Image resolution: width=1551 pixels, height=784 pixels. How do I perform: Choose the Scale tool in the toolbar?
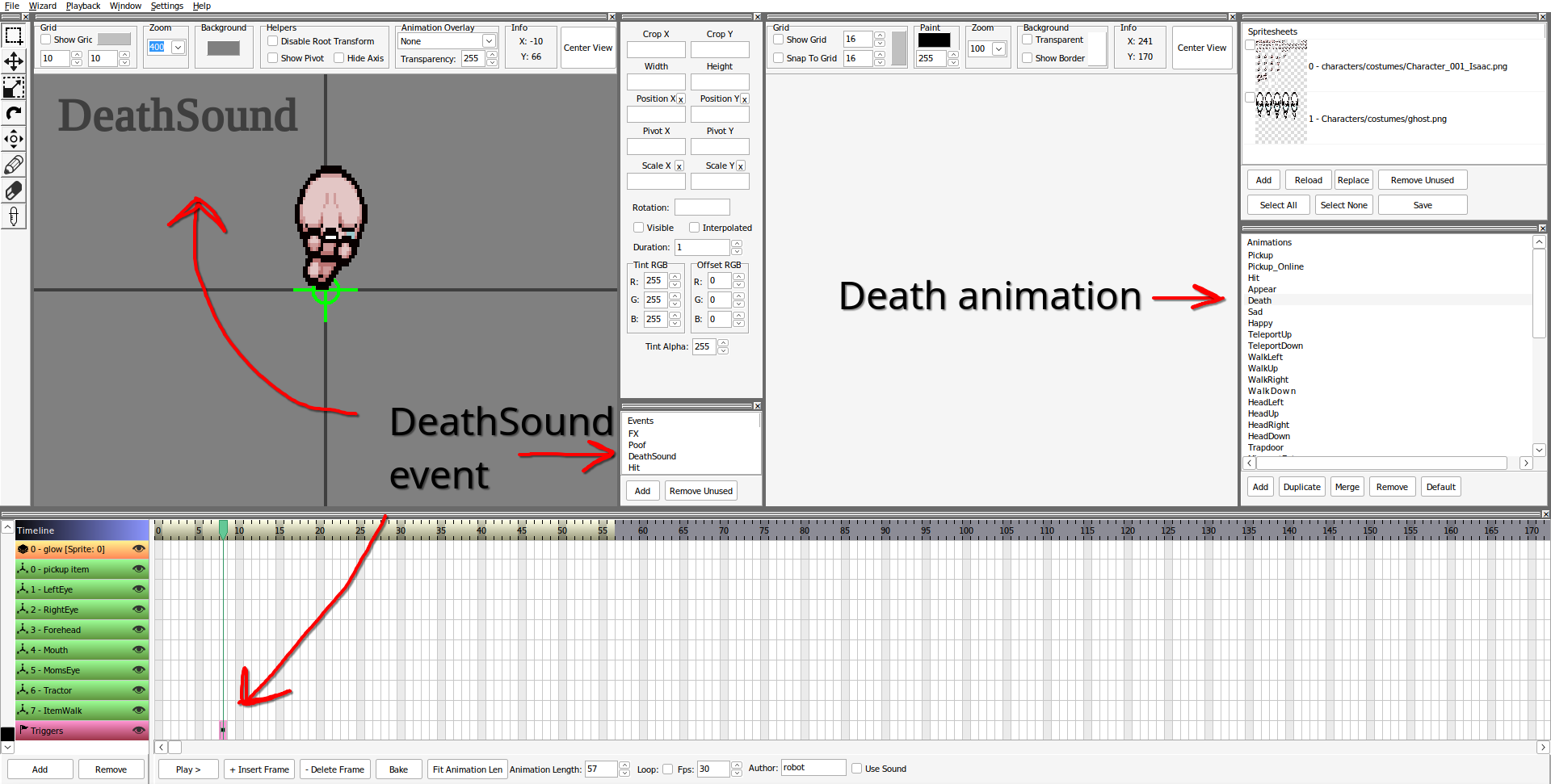[14, 87]
